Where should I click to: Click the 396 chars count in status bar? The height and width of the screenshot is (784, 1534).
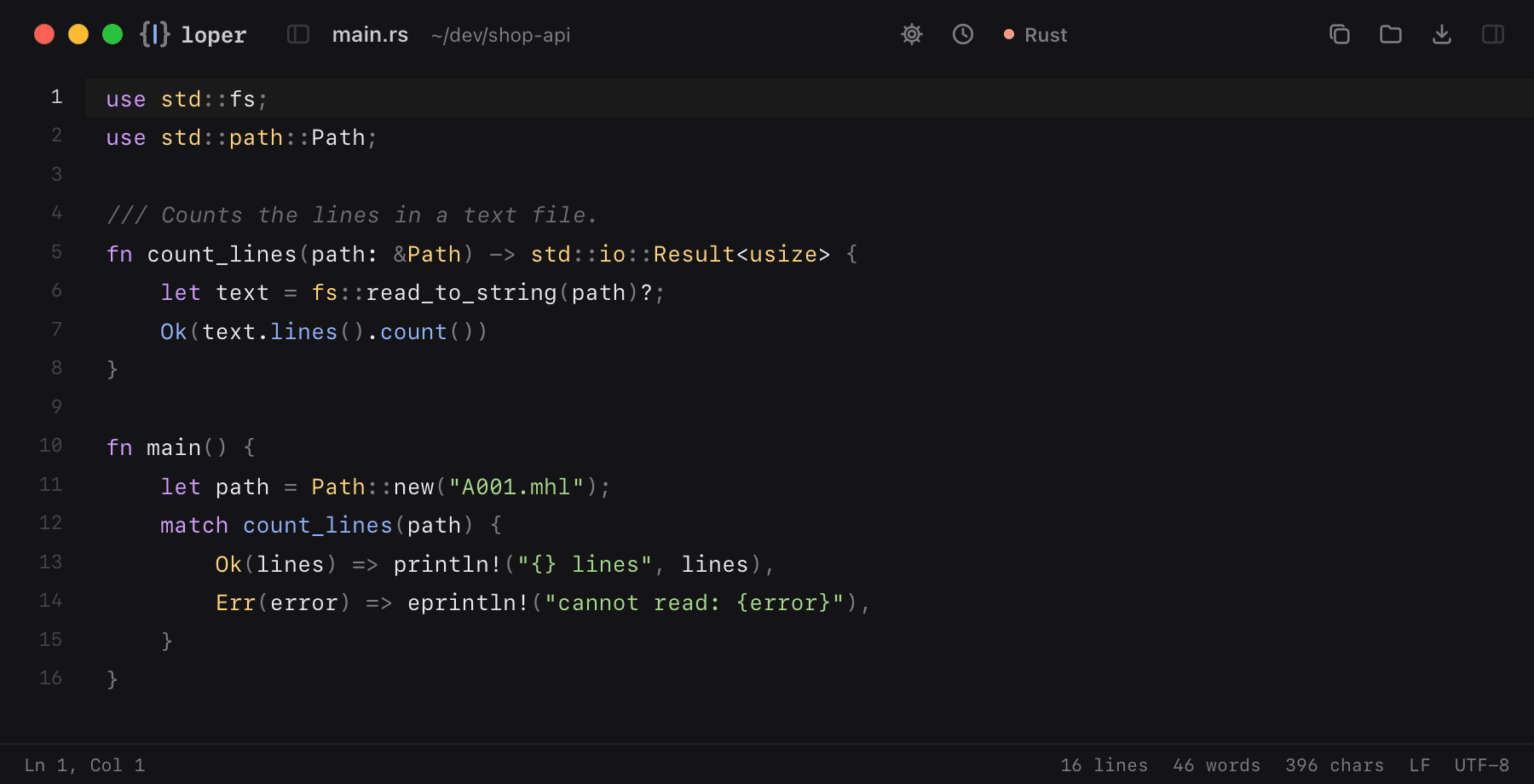pos(1335,765)
